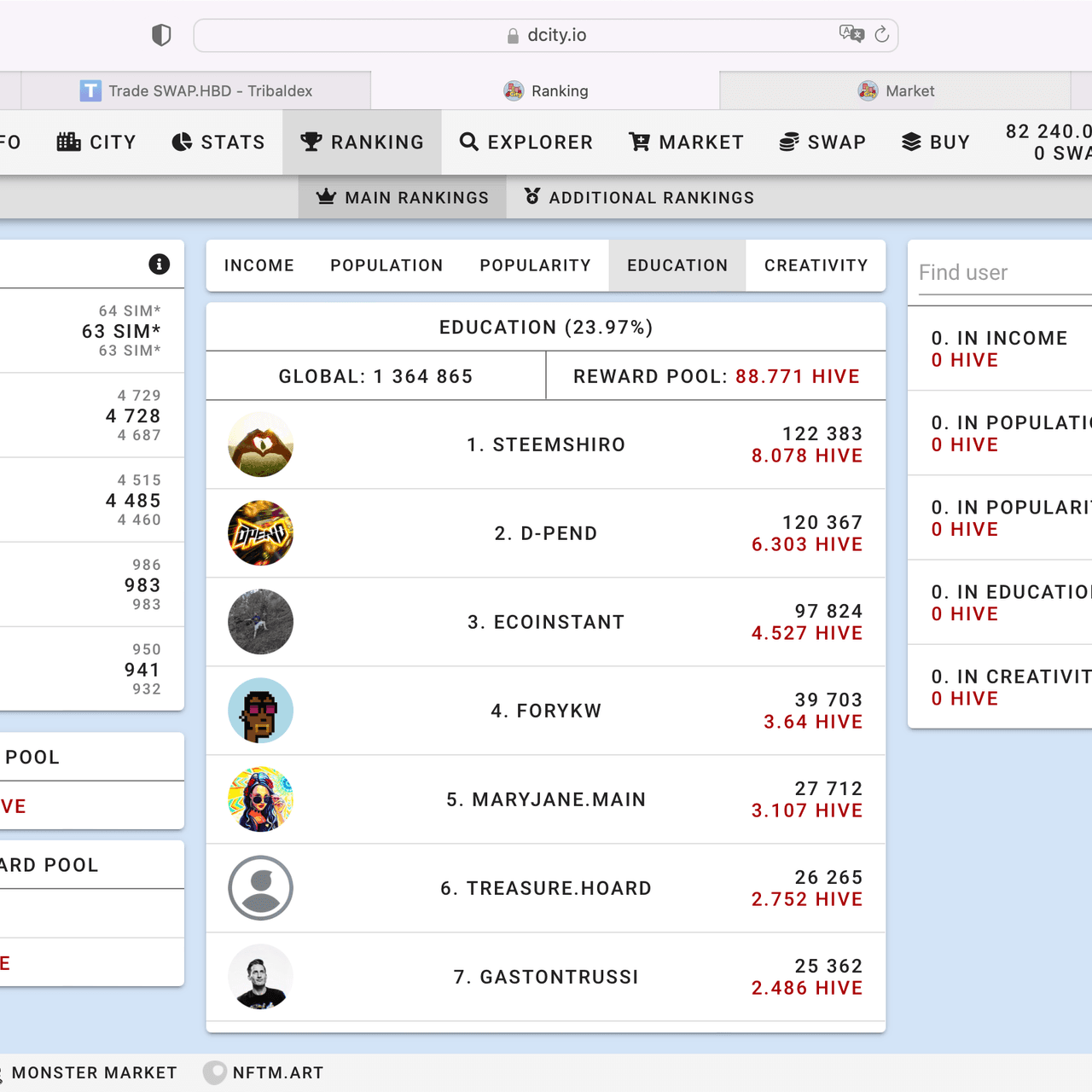Open the Stats page via the pie chart icon
The height and width of the screenshot is (1092, 1092).
(x=182, y=142)
